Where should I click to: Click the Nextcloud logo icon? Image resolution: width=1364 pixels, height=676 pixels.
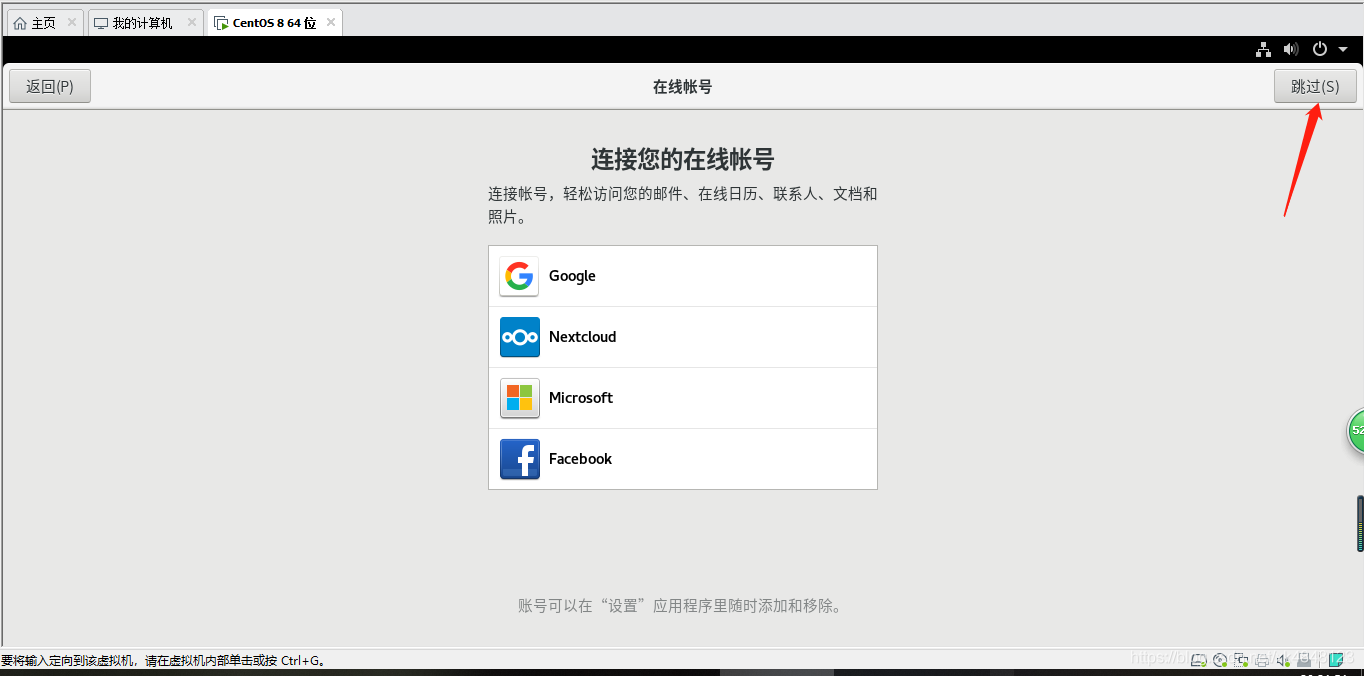pyautogui.click(x=519, y=337)
